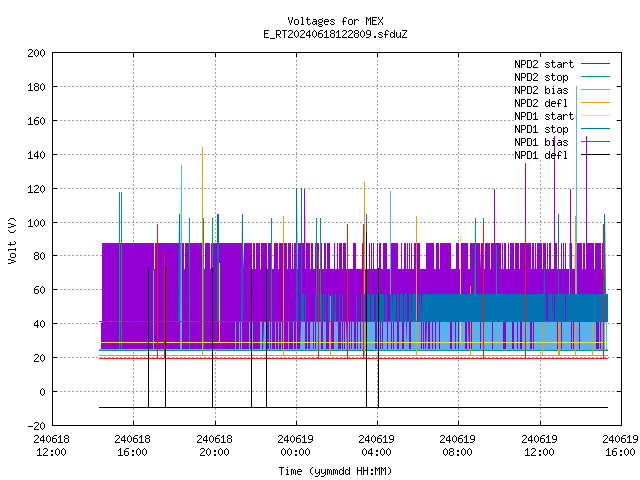Click the purple NPD2 start legend line
Screen dimensions: 640x480
point(596,64)
